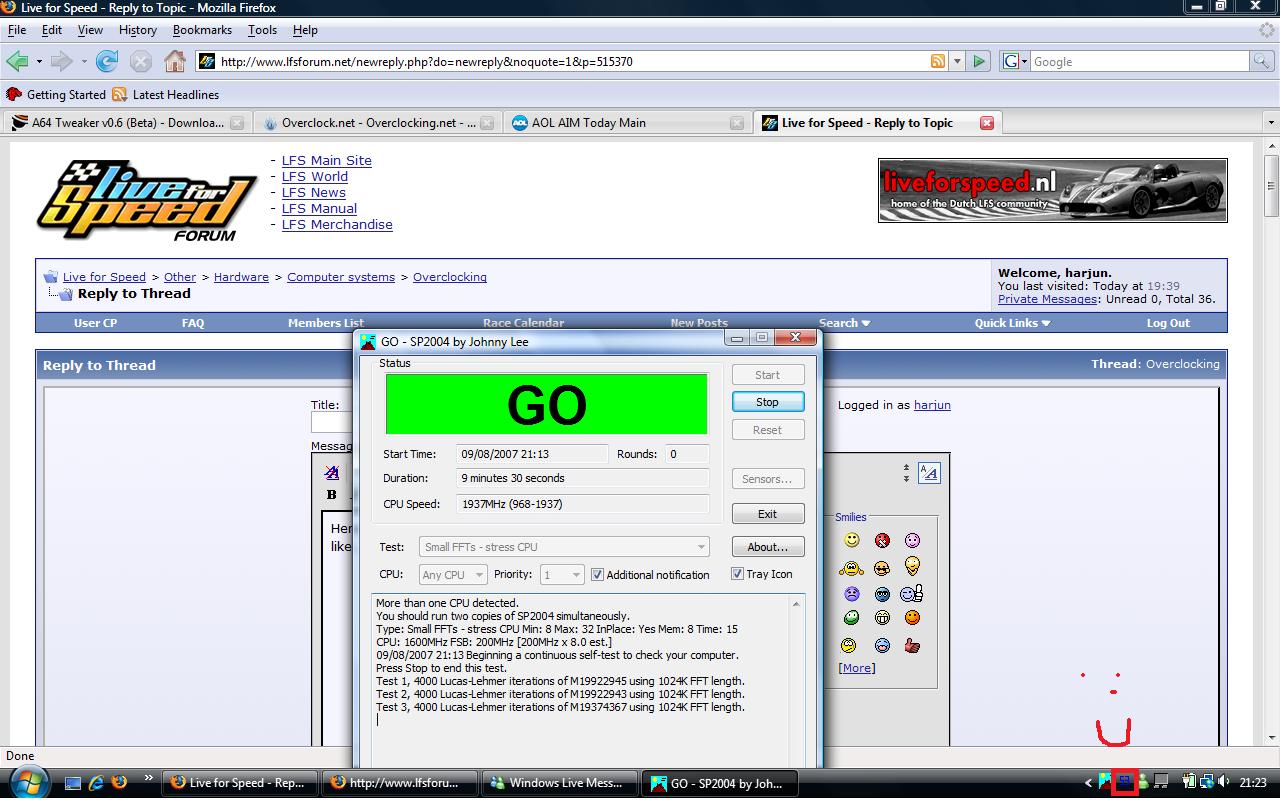This screenshot has height=800, width=1280.
Task: Open the Bookmarks menu
Action: (202, 30)
